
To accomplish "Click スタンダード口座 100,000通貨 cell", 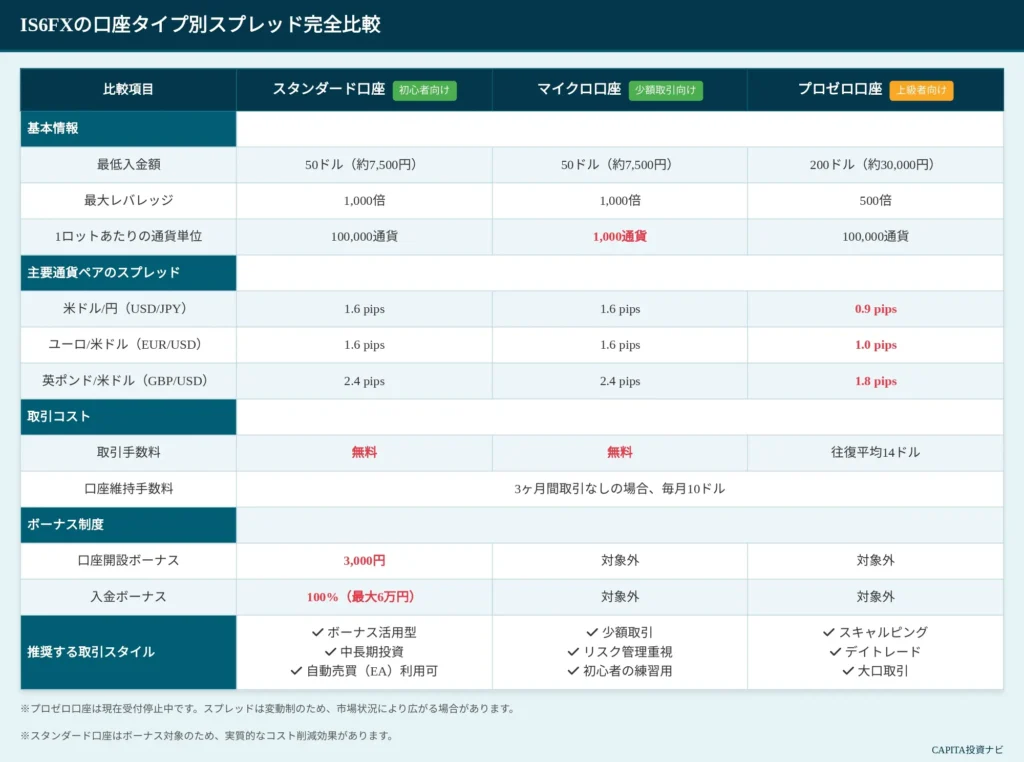I will point(364,236).
